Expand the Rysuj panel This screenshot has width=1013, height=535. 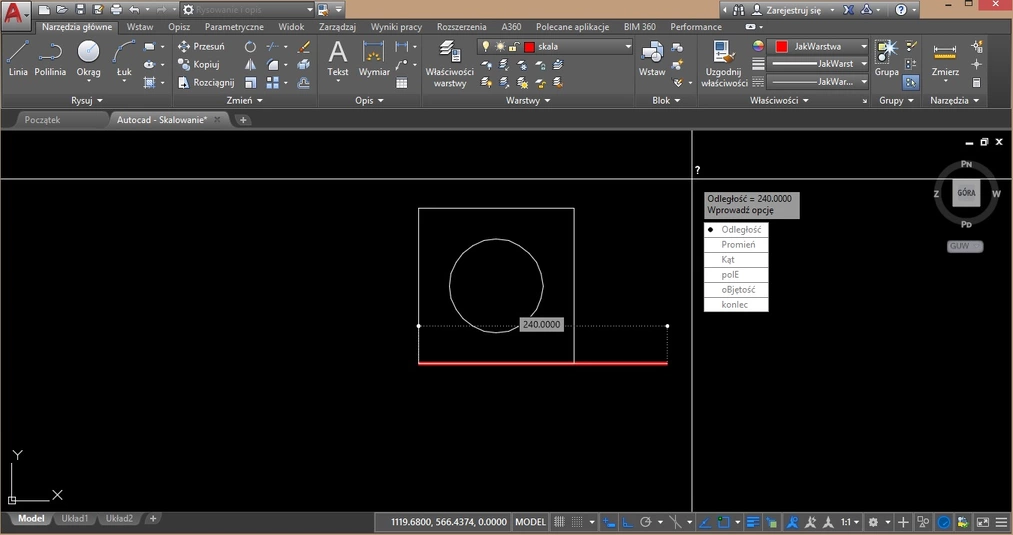[x=87, y=101]
